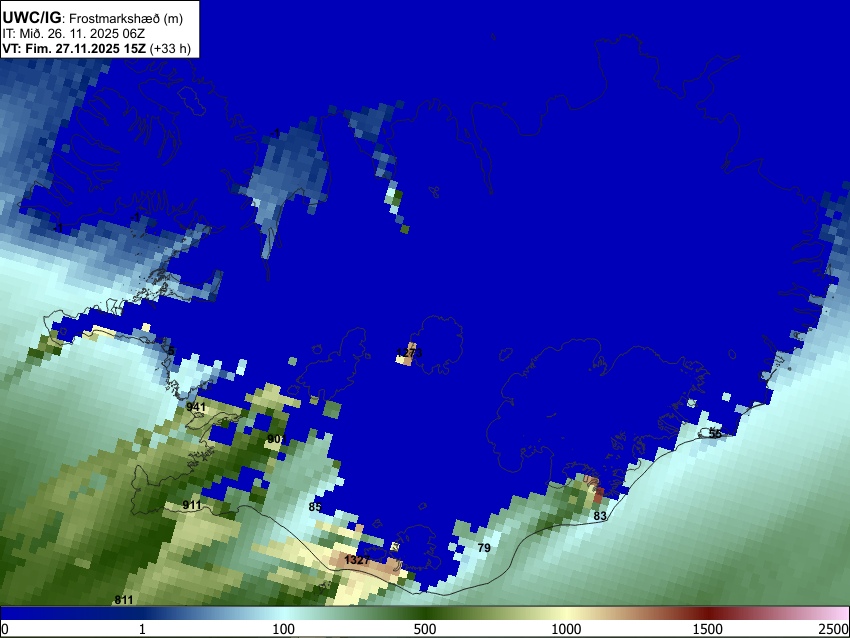The image size is (850, 638).
Task: Click the map value 1273
Action: click(x=409, y=353)
